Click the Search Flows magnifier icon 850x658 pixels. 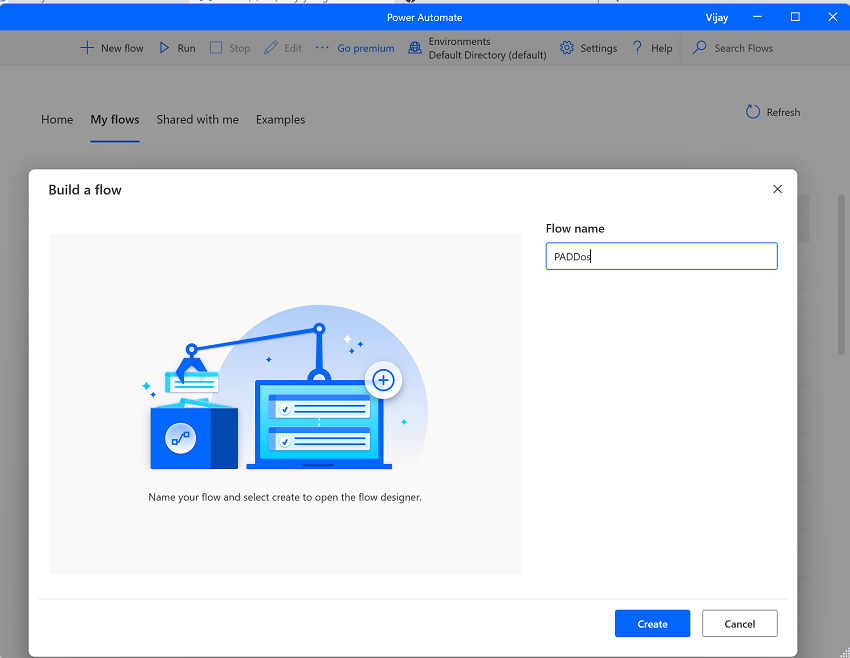pyautogui.click(x=699, y=48)
